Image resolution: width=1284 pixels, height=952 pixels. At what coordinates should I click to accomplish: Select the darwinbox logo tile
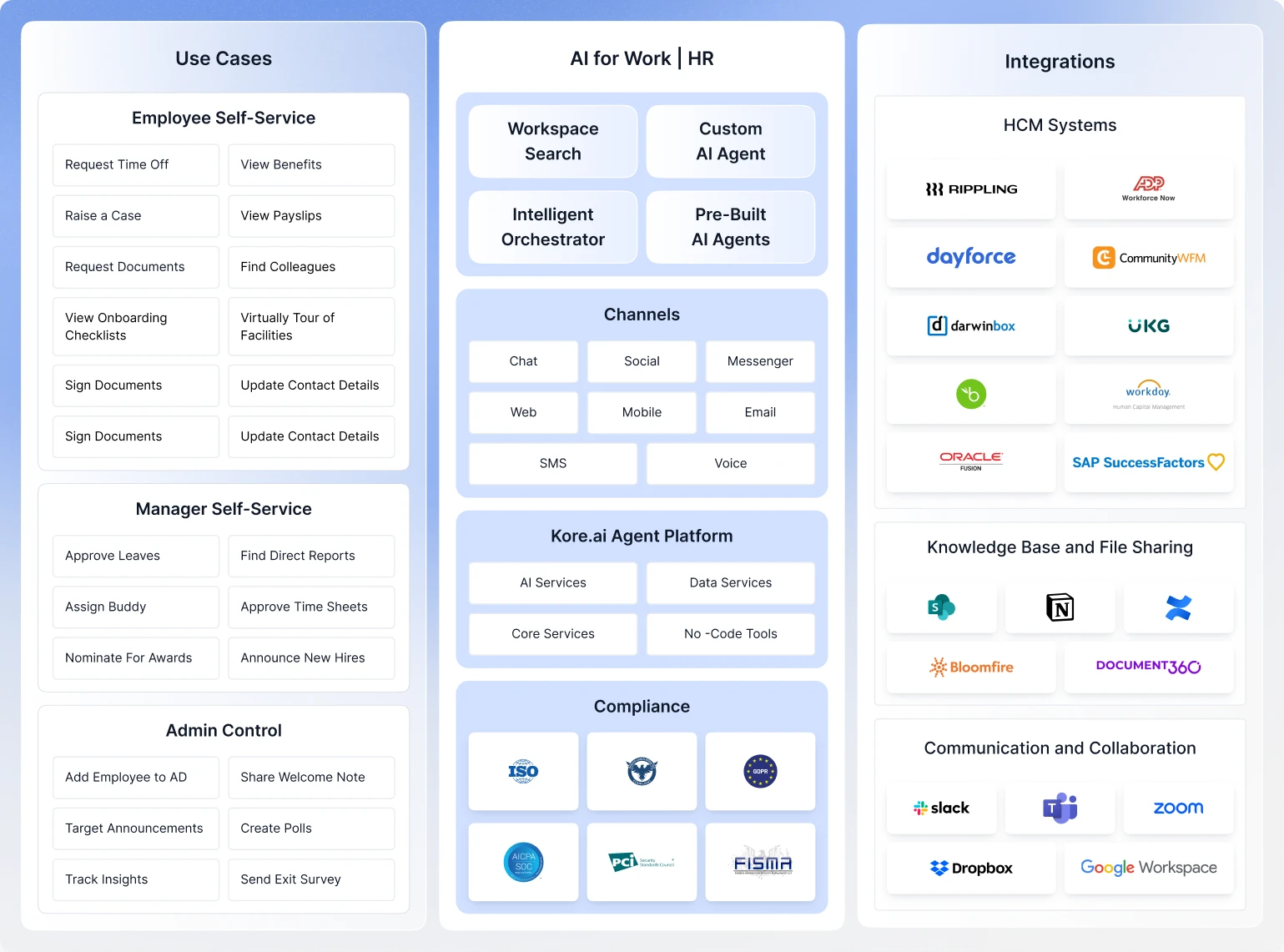[971, 325]
